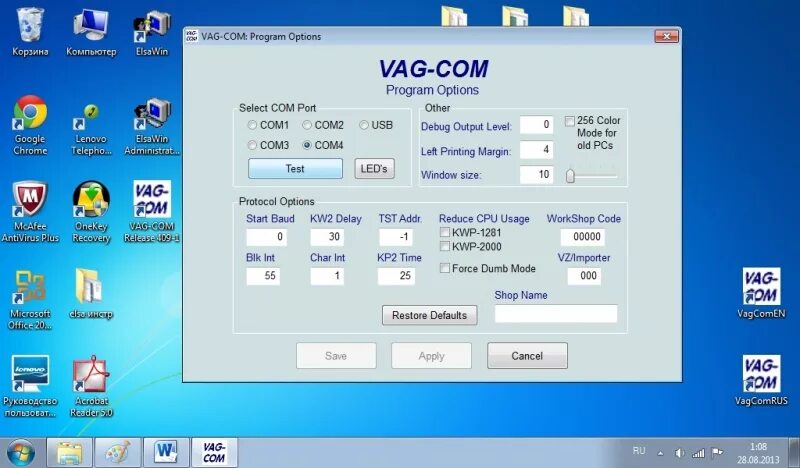
Task: Open the Action Center flag icon
Action: point(717,452)
